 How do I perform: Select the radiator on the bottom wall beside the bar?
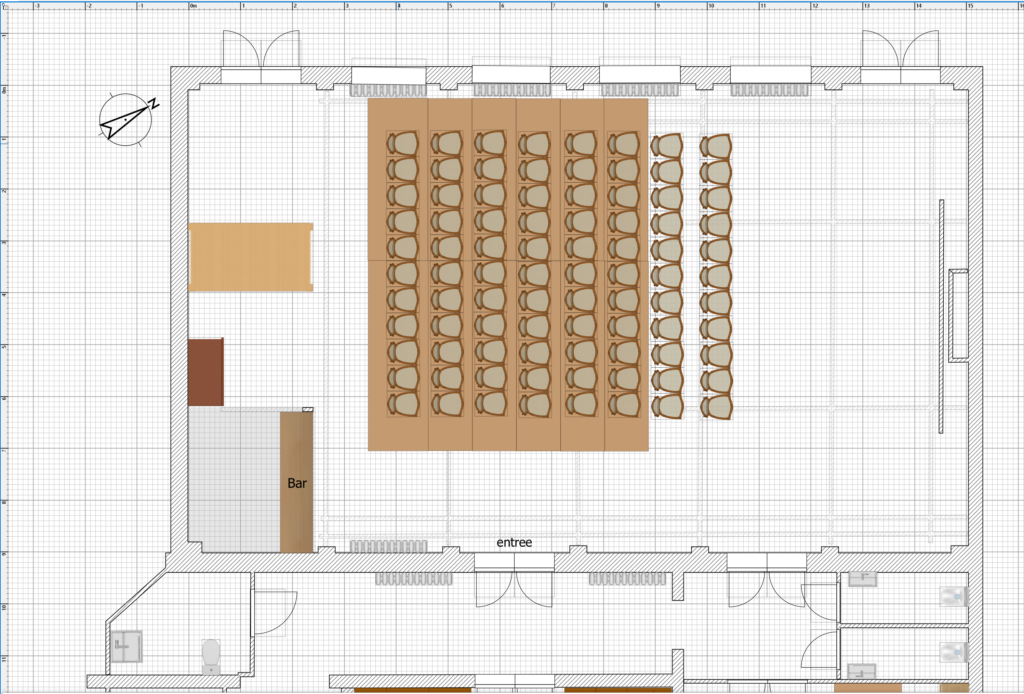click(x=387, y=546)
